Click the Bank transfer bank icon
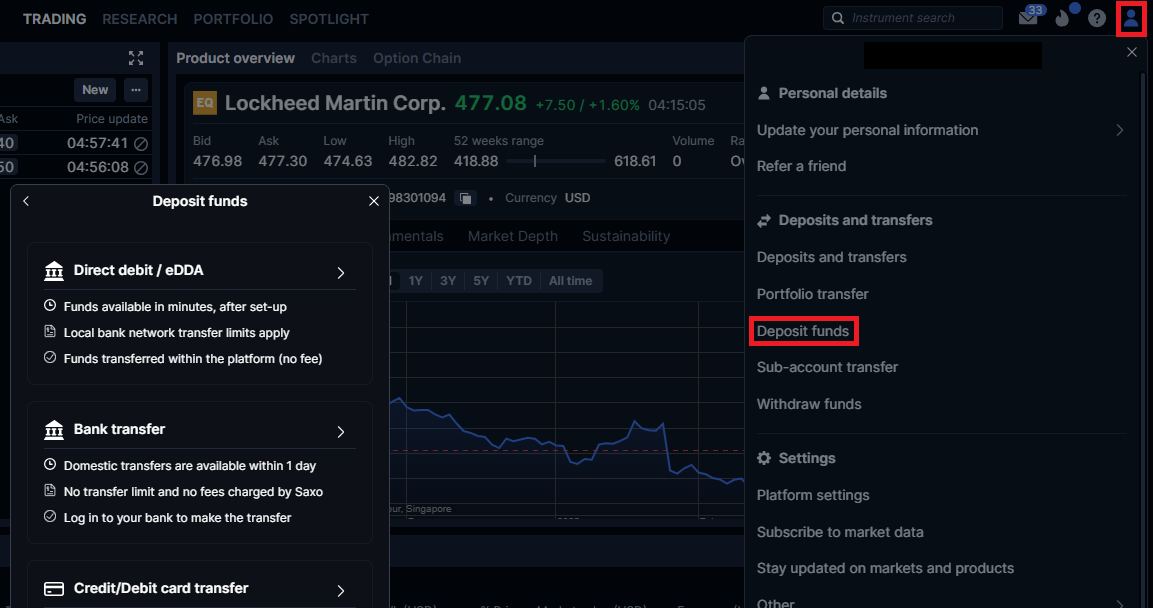The width and height of the screenshot is (1153, 608). [x=54, y=430]
